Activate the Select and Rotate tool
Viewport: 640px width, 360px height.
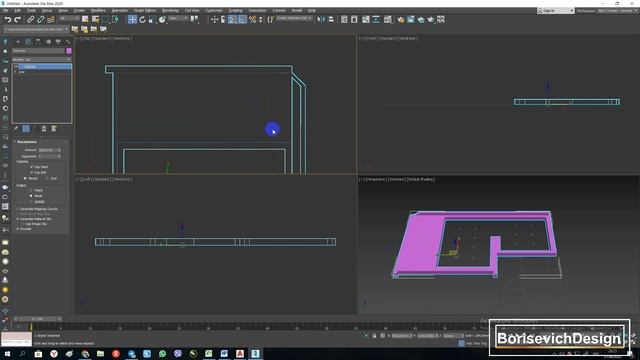coord(142,19)
